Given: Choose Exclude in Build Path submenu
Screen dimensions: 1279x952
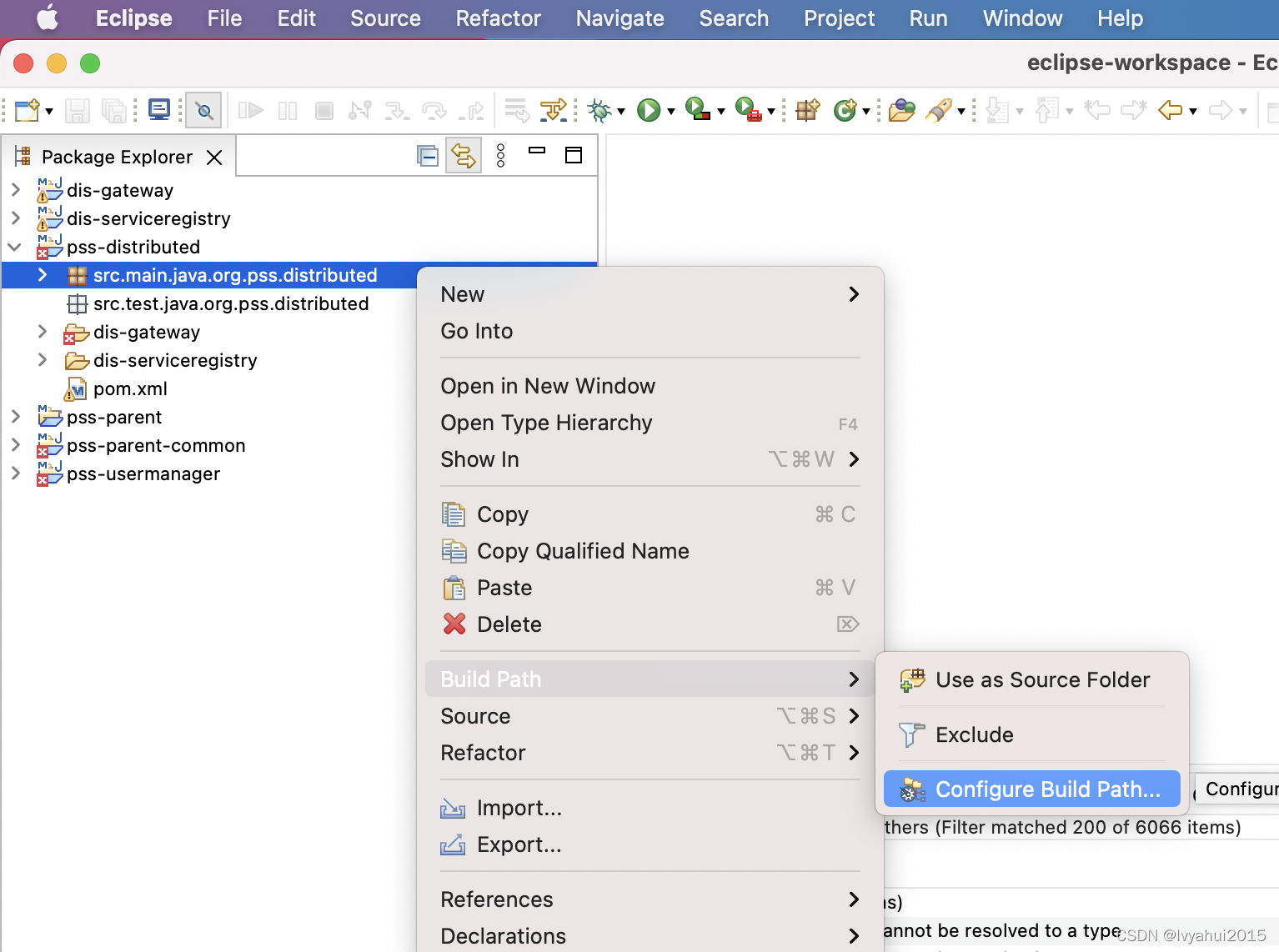Looking at the screenshot, I should tap(1032, 734).
